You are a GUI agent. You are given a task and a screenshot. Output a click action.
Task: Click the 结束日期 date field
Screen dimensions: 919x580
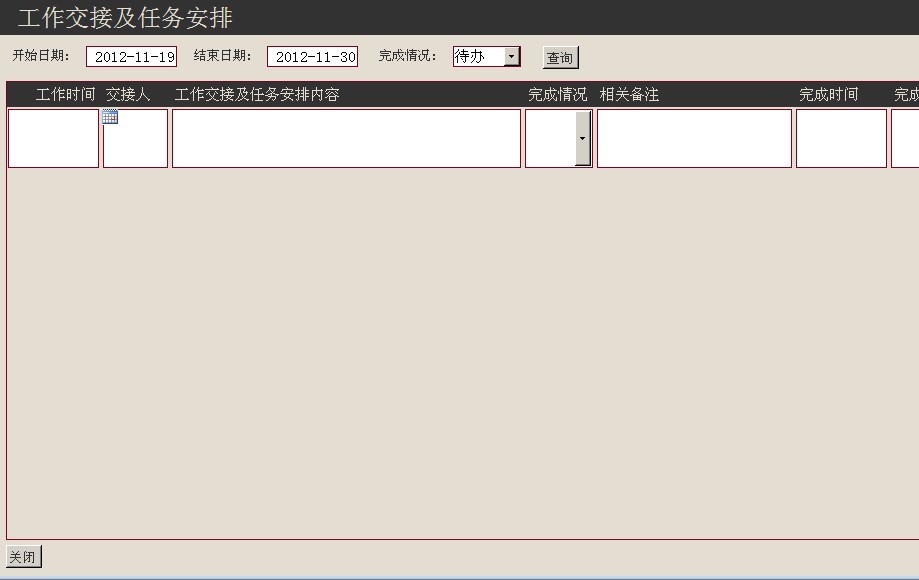312,57
